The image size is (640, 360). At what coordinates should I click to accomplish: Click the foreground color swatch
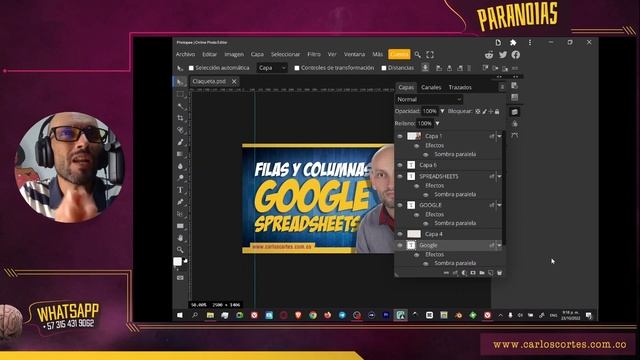[177, 262]
